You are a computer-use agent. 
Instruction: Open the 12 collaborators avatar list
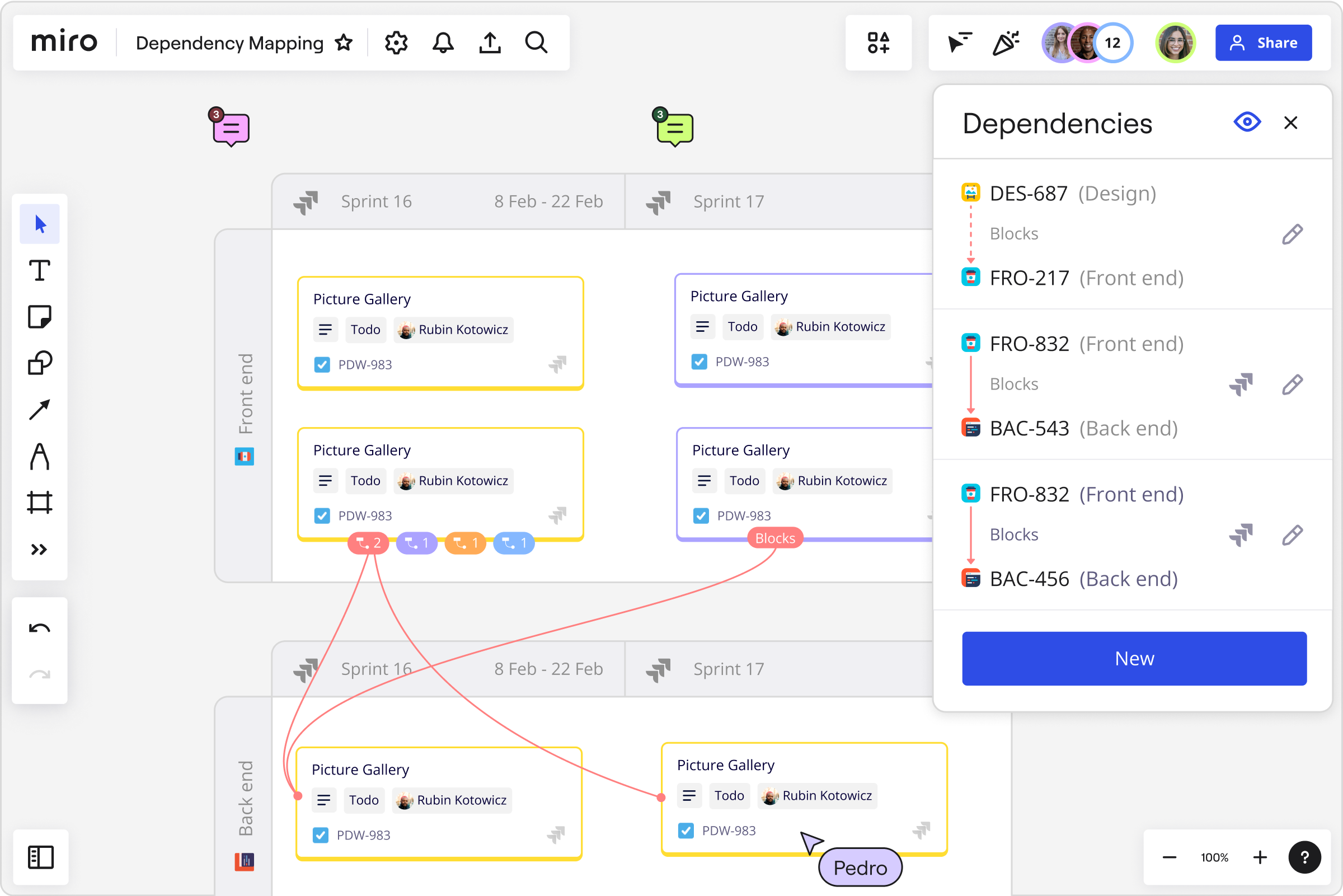pos(1112,43)
